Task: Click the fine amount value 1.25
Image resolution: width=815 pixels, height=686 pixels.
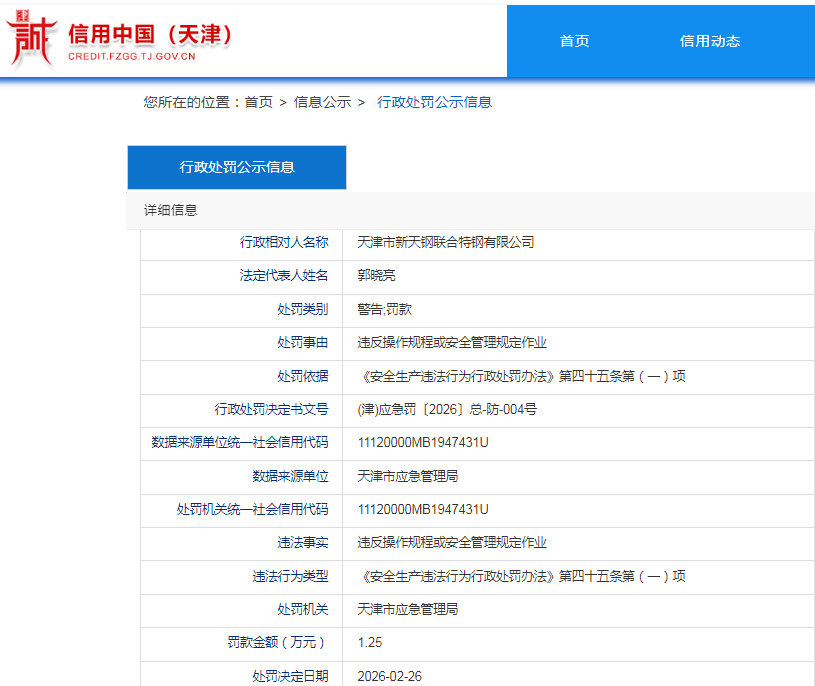Action: click(370, 643)
